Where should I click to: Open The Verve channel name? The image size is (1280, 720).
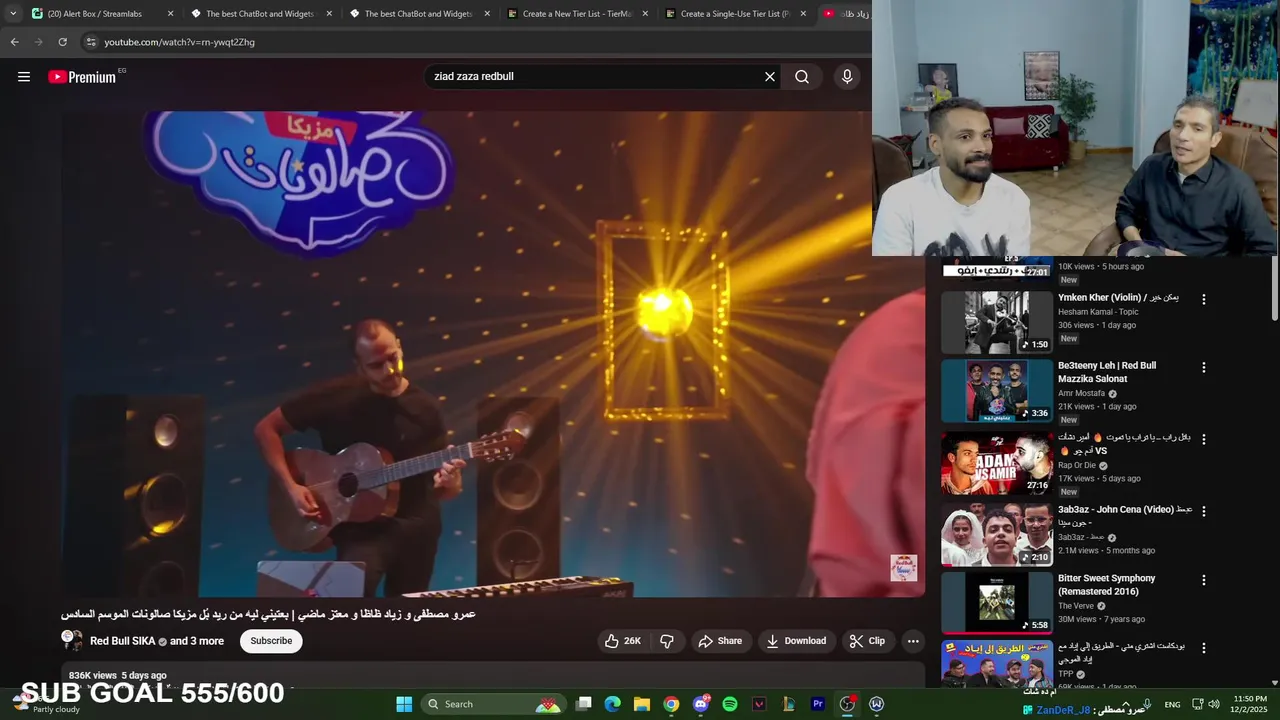(1076, 606)
